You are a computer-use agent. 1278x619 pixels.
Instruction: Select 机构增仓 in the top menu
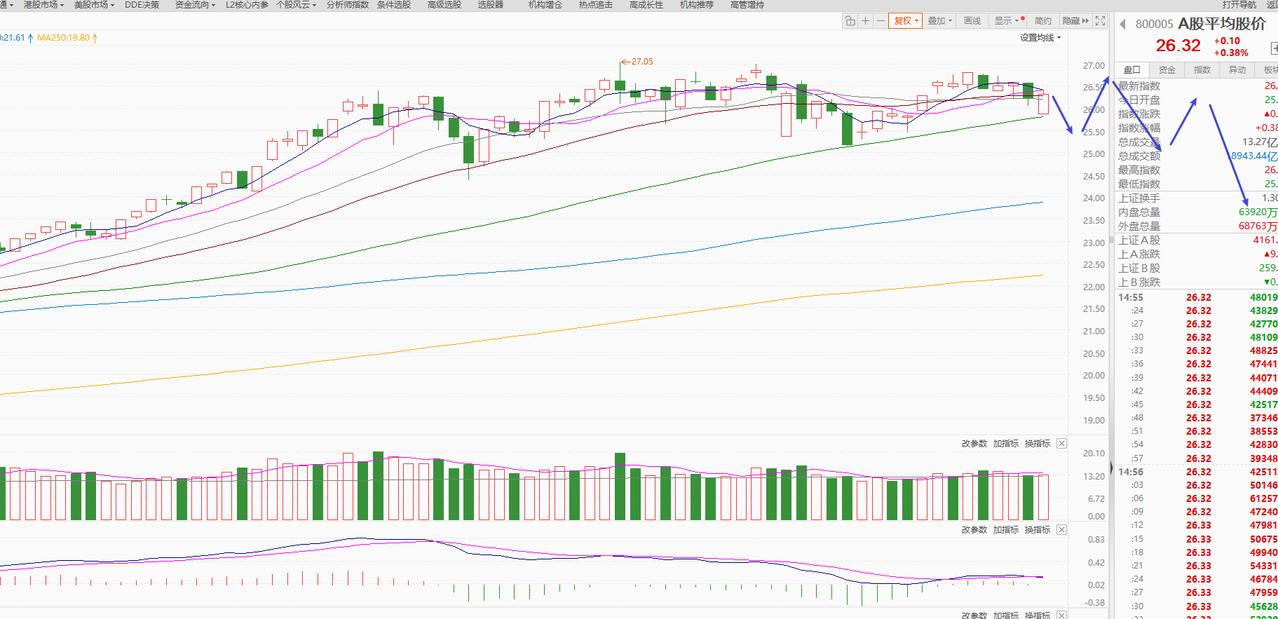[545, 5]
